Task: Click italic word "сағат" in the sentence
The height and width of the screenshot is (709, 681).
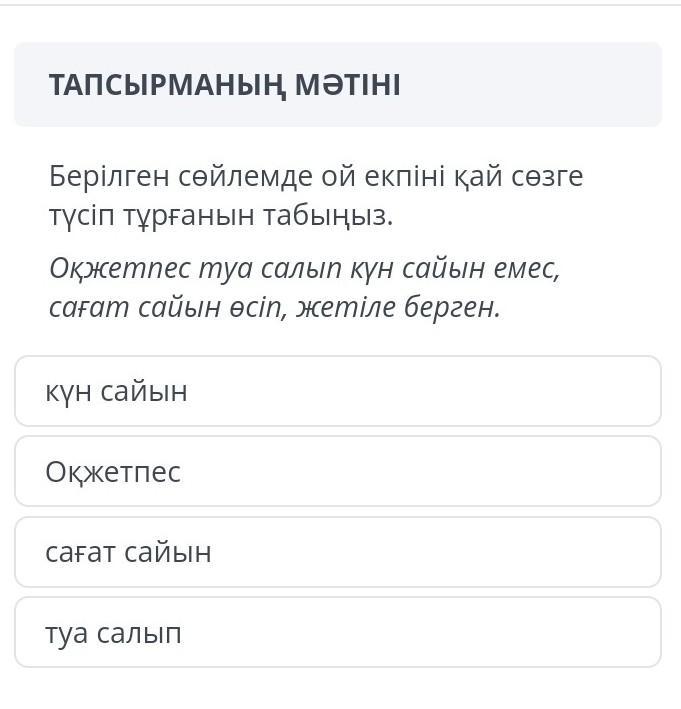Action: click(89, 308)
